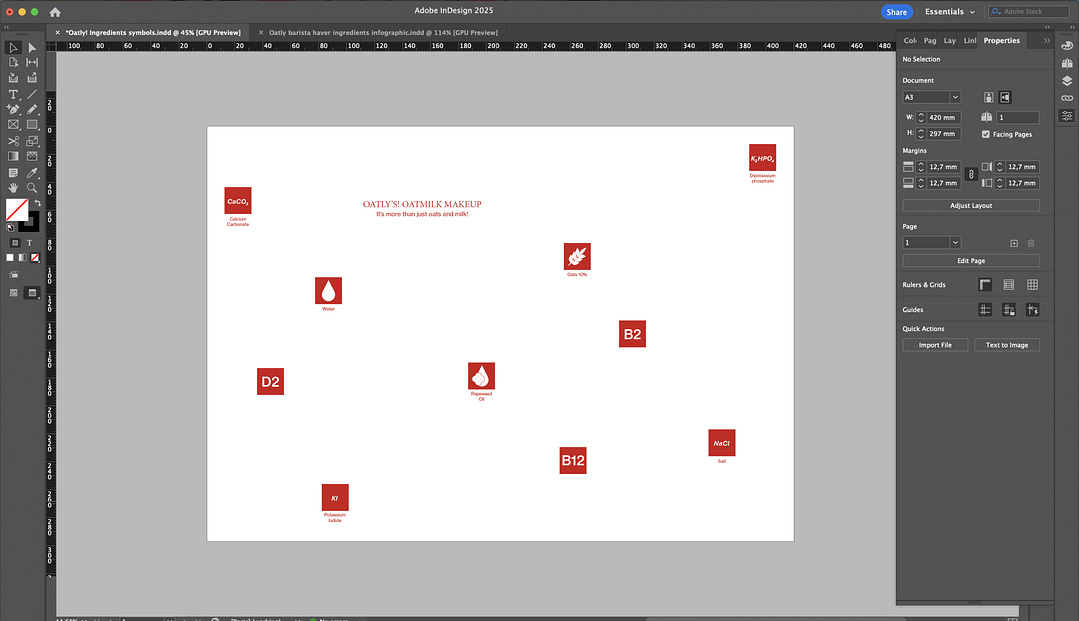Select the Hand tool
Image resolution: width=1079 pixels, height=621 pixels.
coord(14,187)
